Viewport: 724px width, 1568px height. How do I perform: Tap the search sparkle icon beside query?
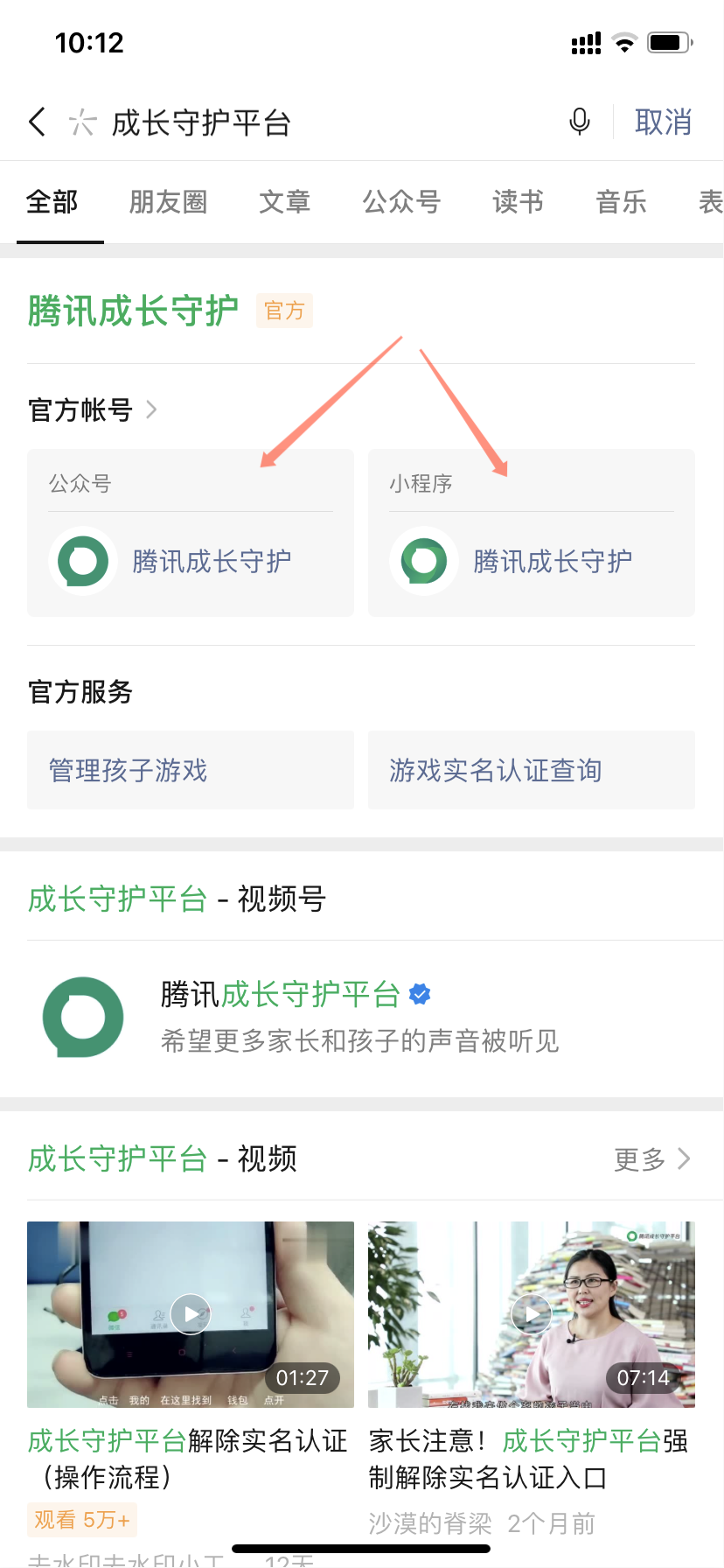point(82,122)
